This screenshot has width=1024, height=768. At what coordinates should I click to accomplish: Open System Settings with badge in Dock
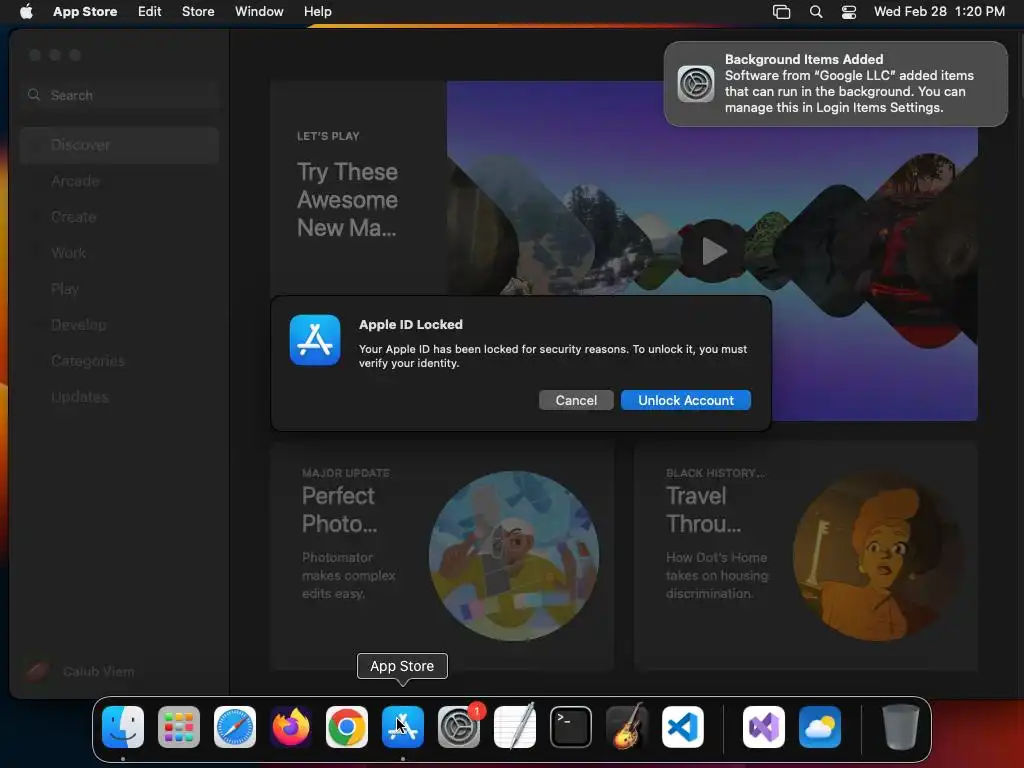(459, 727)
